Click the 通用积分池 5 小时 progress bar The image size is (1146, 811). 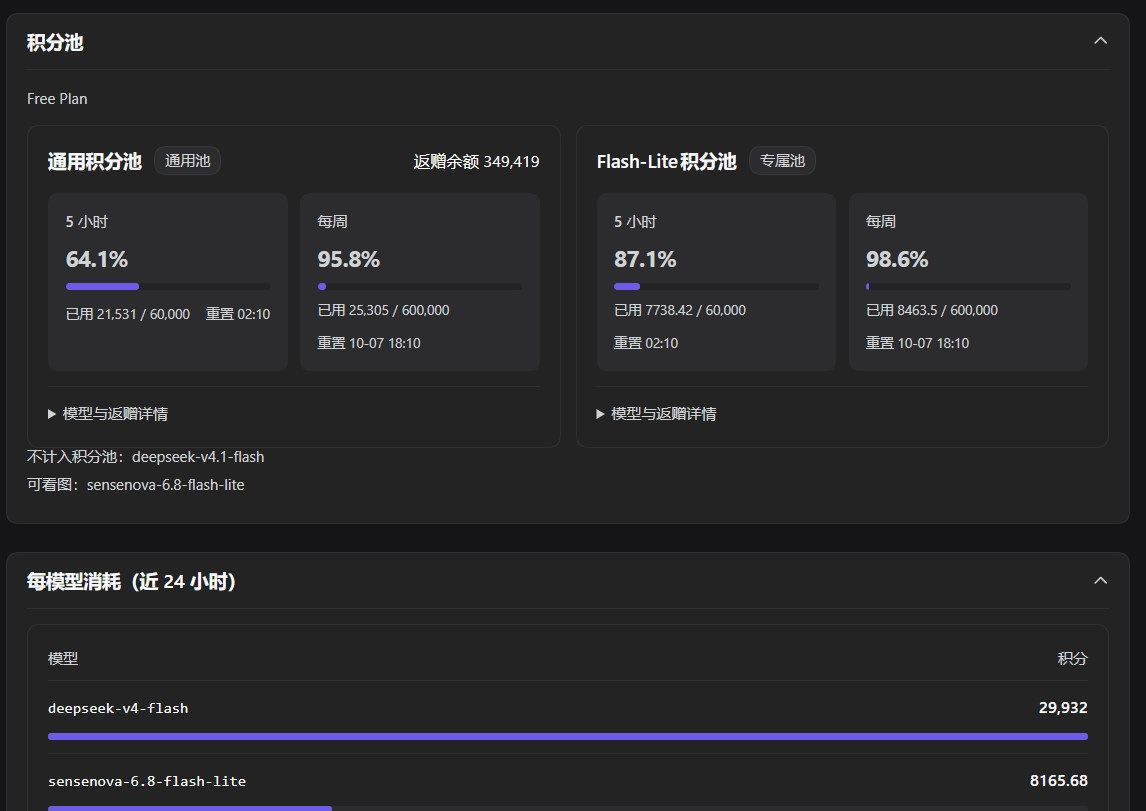tap(168, 286)
